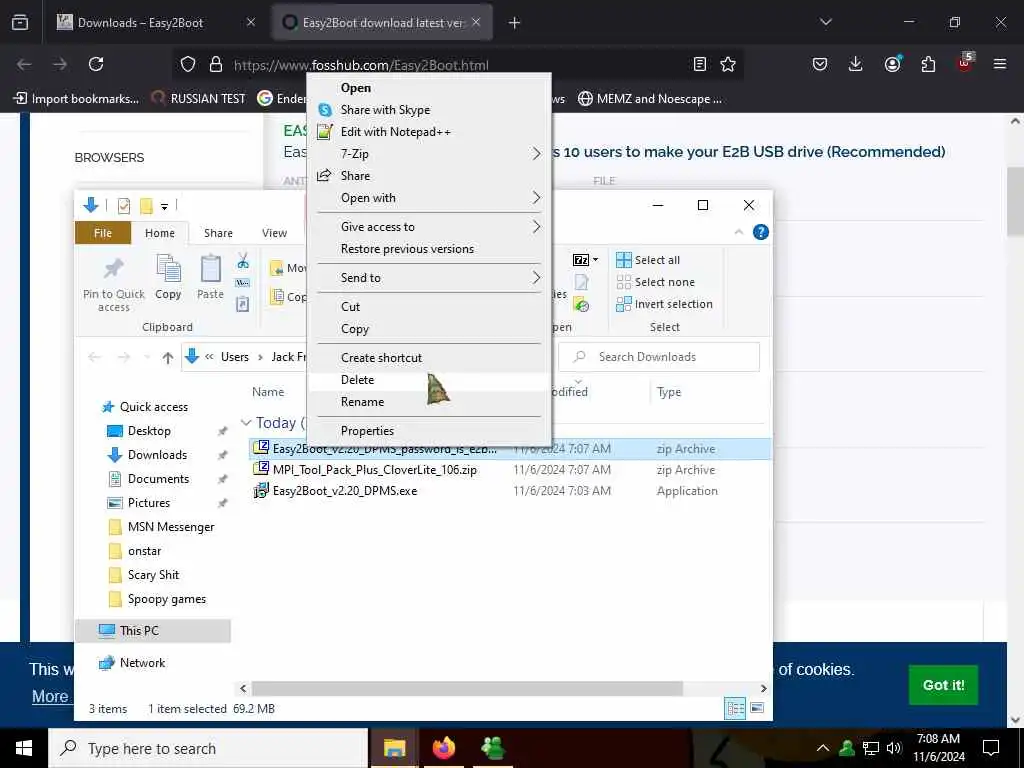Switch to details view icon
This screenshot has height=768, width=1024.
tap(735, 708)
